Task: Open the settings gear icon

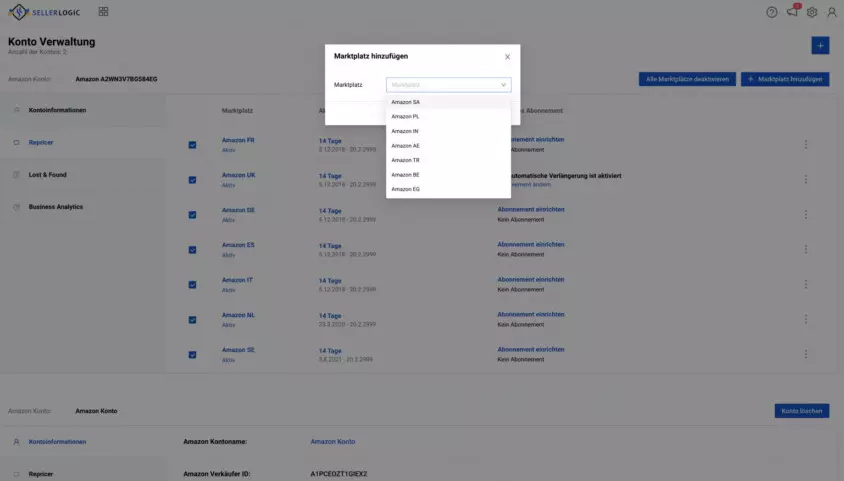Action: pos(812,12)
